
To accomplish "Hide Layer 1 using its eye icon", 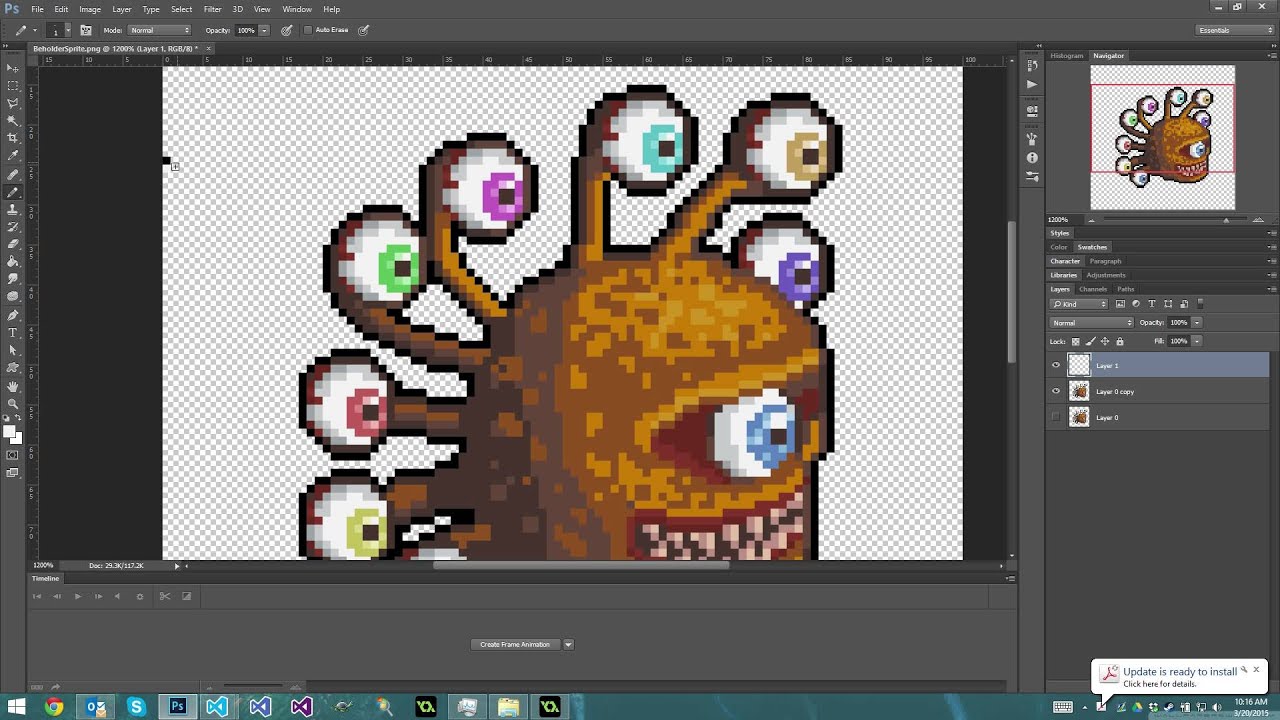I will 1056,365.
